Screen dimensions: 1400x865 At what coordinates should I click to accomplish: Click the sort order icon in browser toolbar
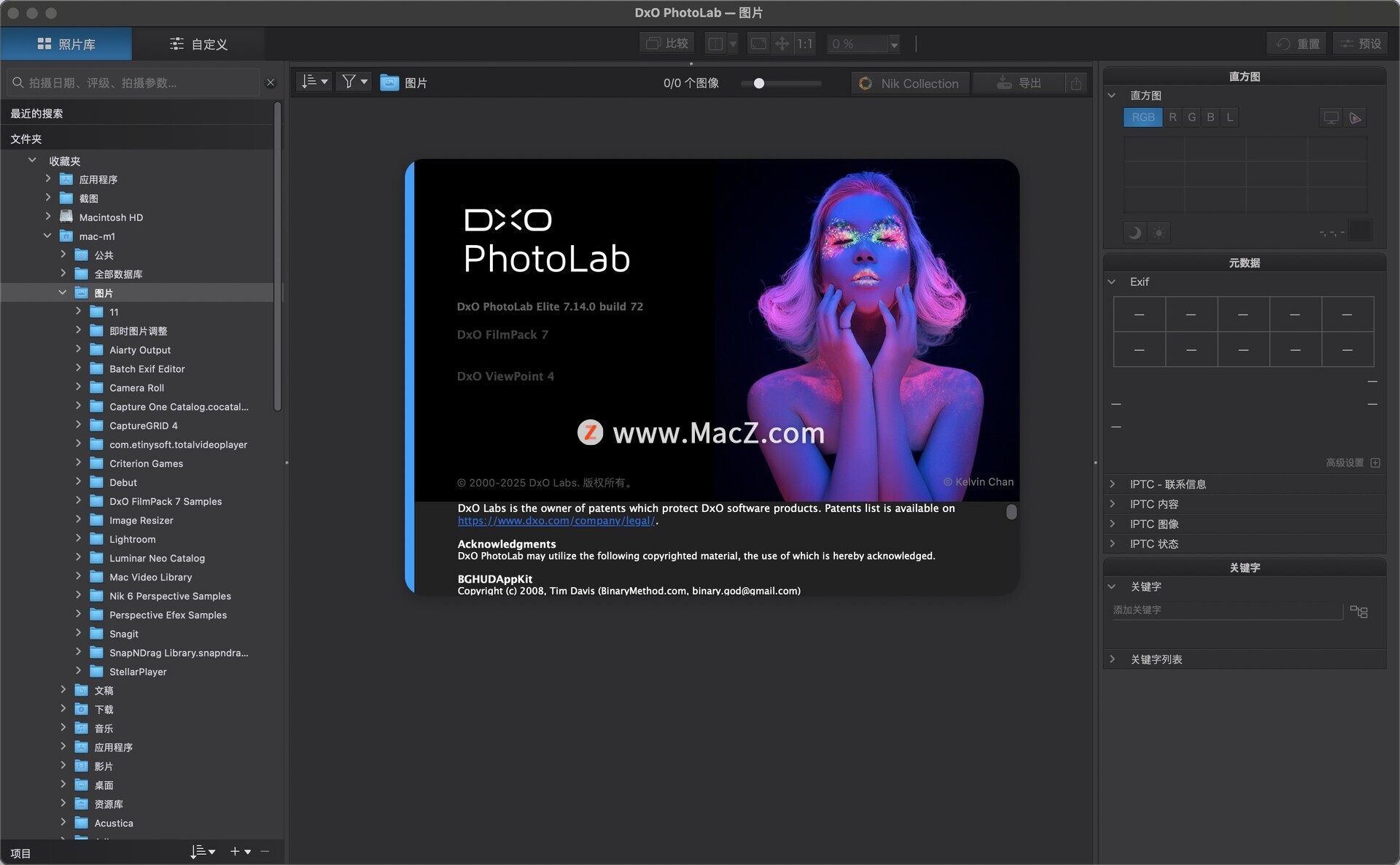click(315, 82)
